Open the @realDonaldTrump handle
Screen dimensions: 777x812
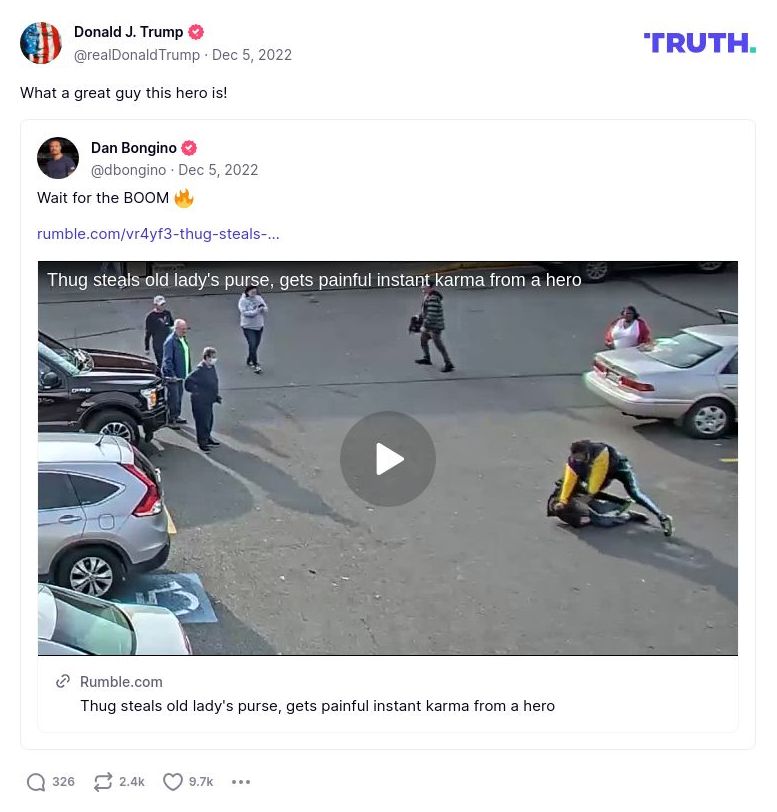coord(137,55)
